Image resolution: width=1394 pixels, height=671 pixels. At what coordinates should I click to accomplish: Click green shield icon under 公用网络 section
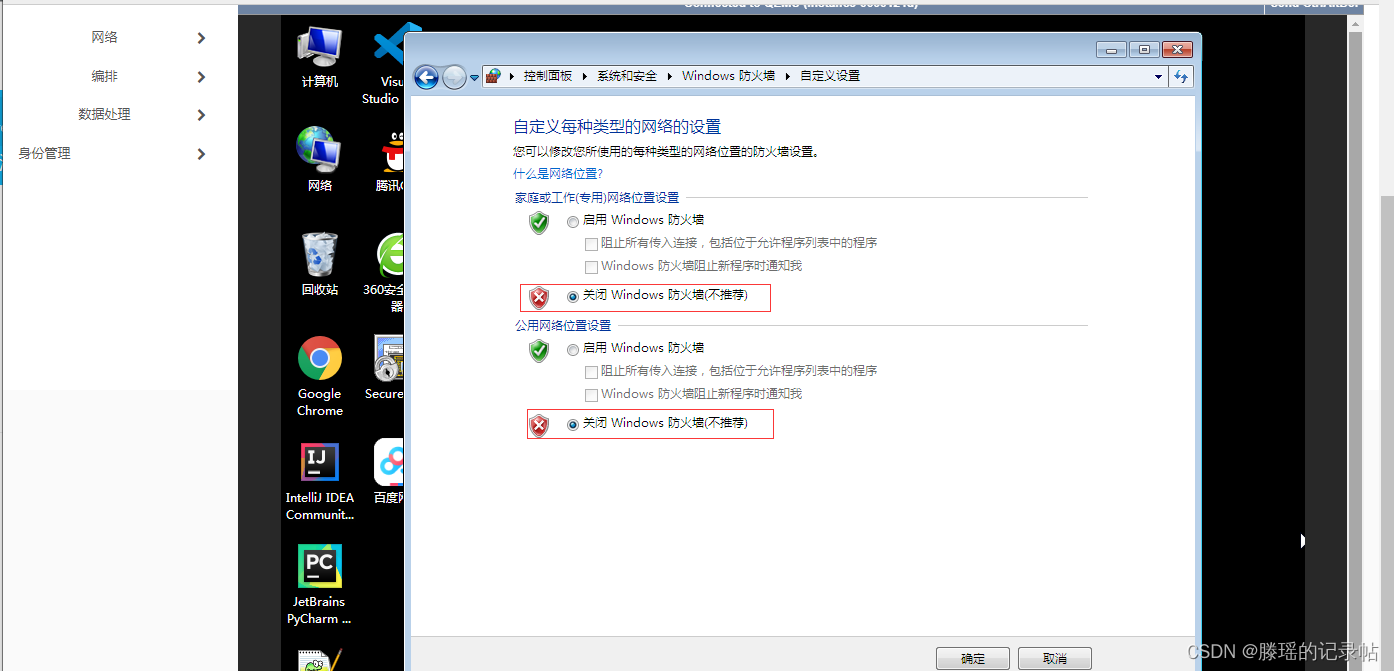coord(539,350)
